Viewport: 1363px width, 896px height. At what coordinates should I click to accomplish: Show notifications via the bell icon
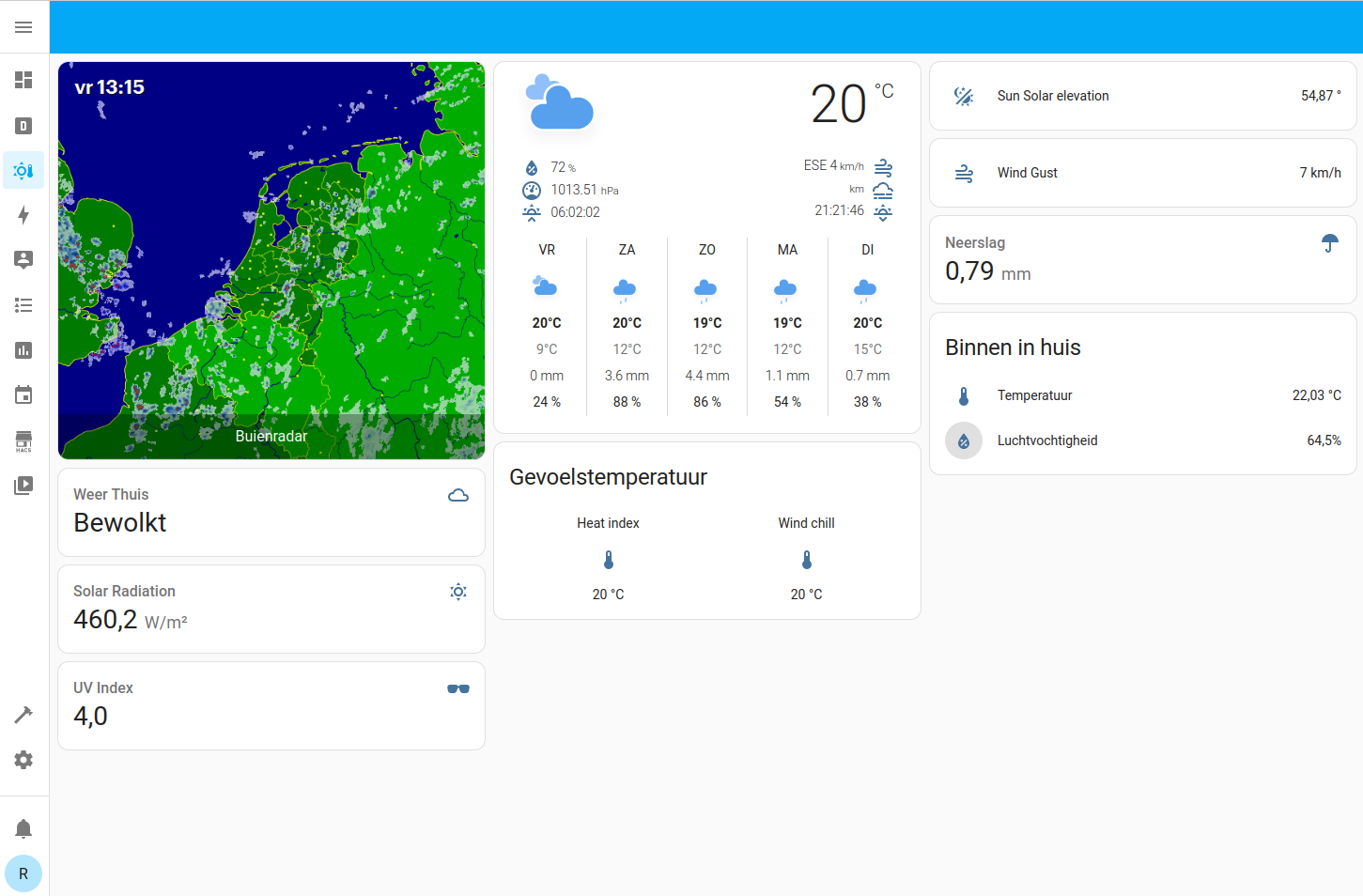click(x=23, y=828)
